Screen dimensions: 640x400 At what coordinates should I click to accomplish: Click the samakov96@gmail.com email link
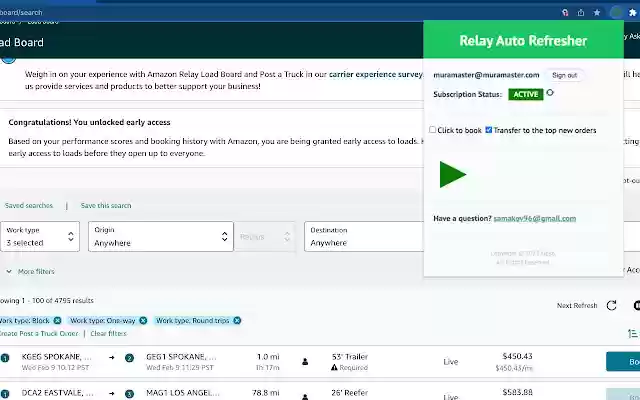[x=534, y=218]
